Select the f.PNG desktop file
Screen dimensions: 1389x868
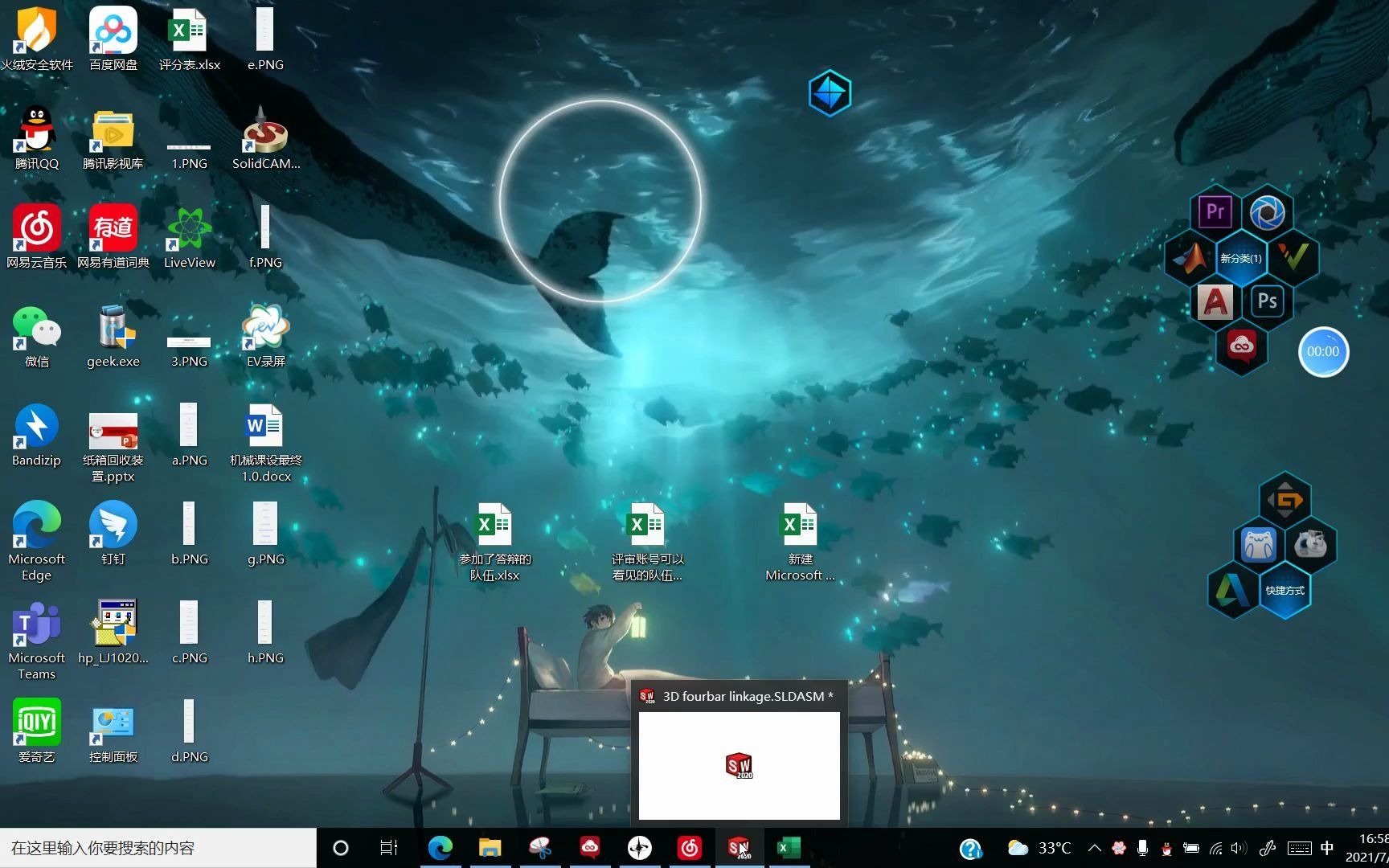tap(265, 236)
